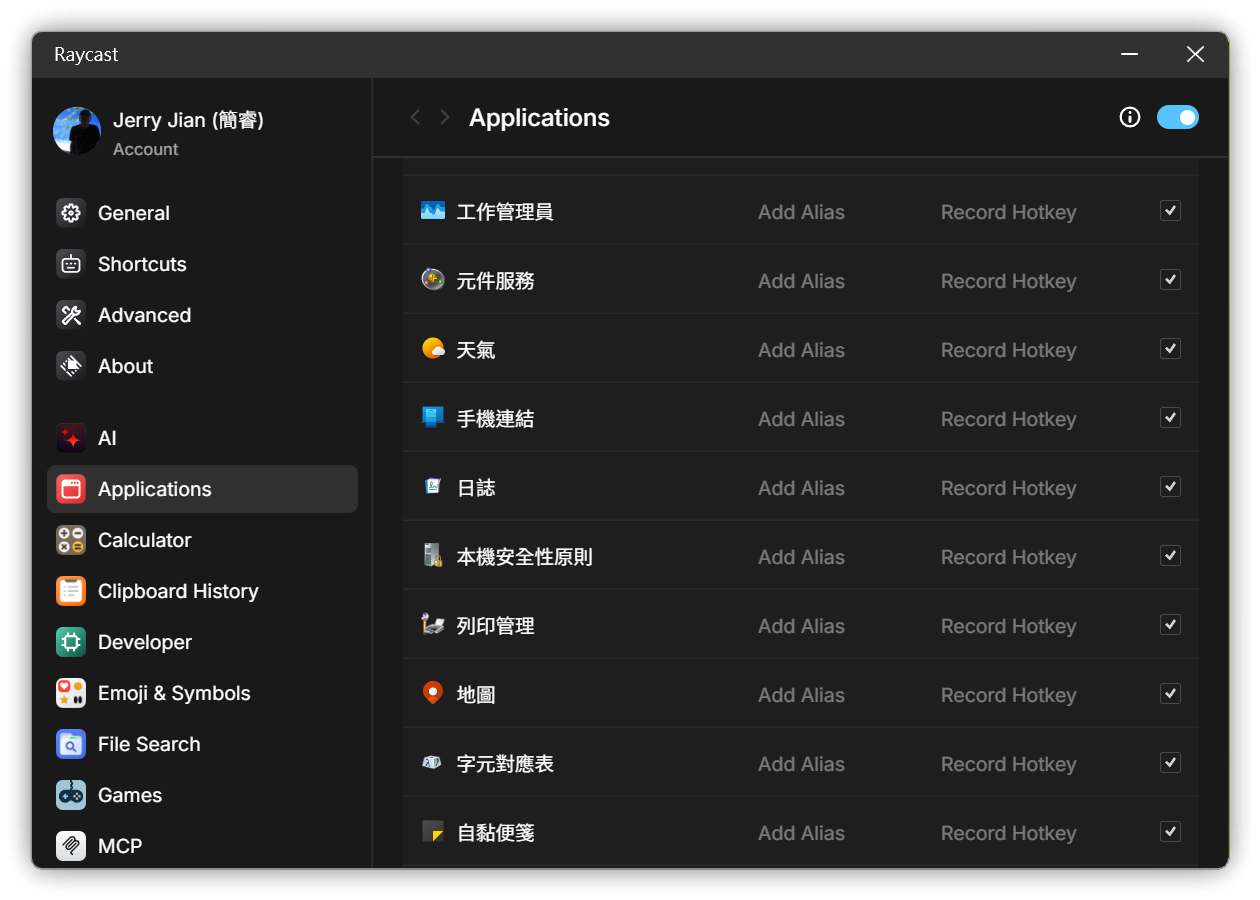Click the 天氣 weather app icon
The image size is (1260, 900).
coord(433,349)
